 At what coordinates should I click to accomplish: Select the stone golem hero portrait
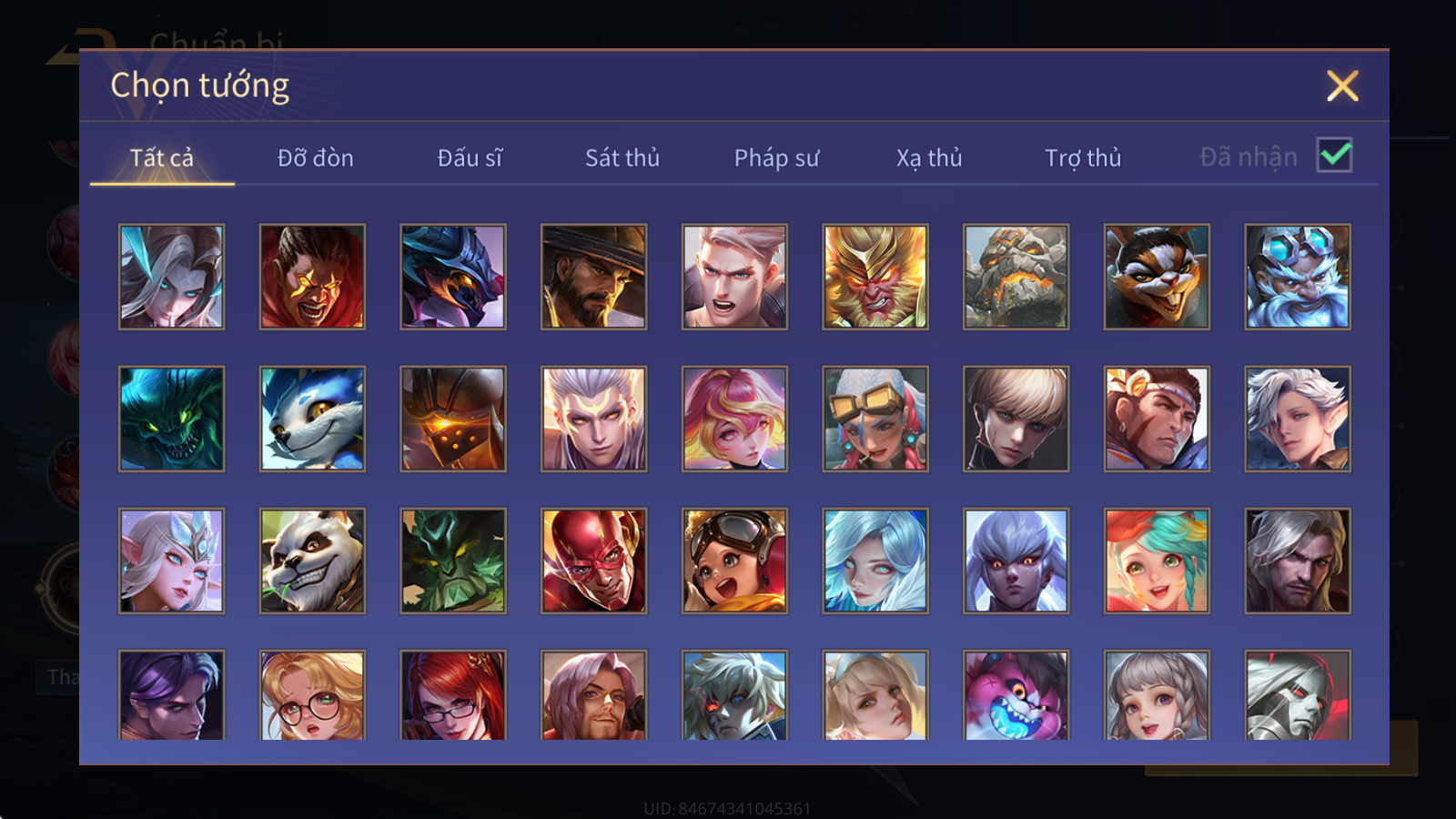(1016, 277)
